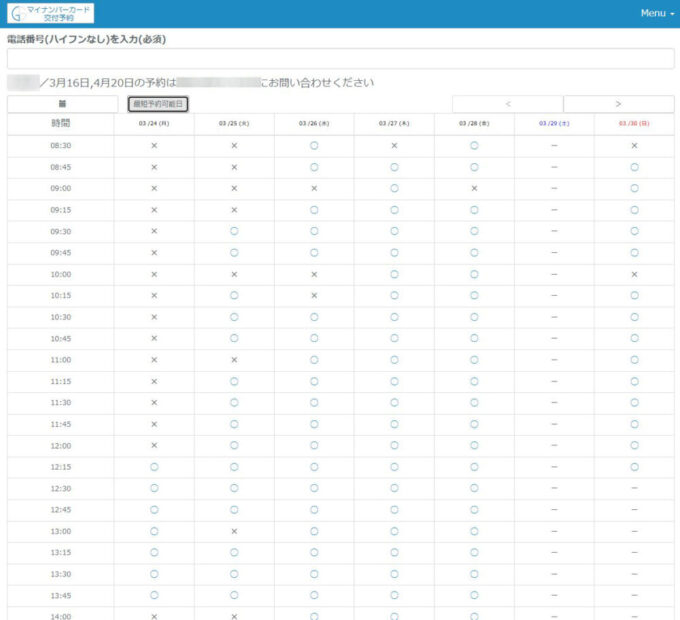Click the マイナンバーカード交付予約 logo
This screenshot has height=620, width=680.
(x=51, y=13)
